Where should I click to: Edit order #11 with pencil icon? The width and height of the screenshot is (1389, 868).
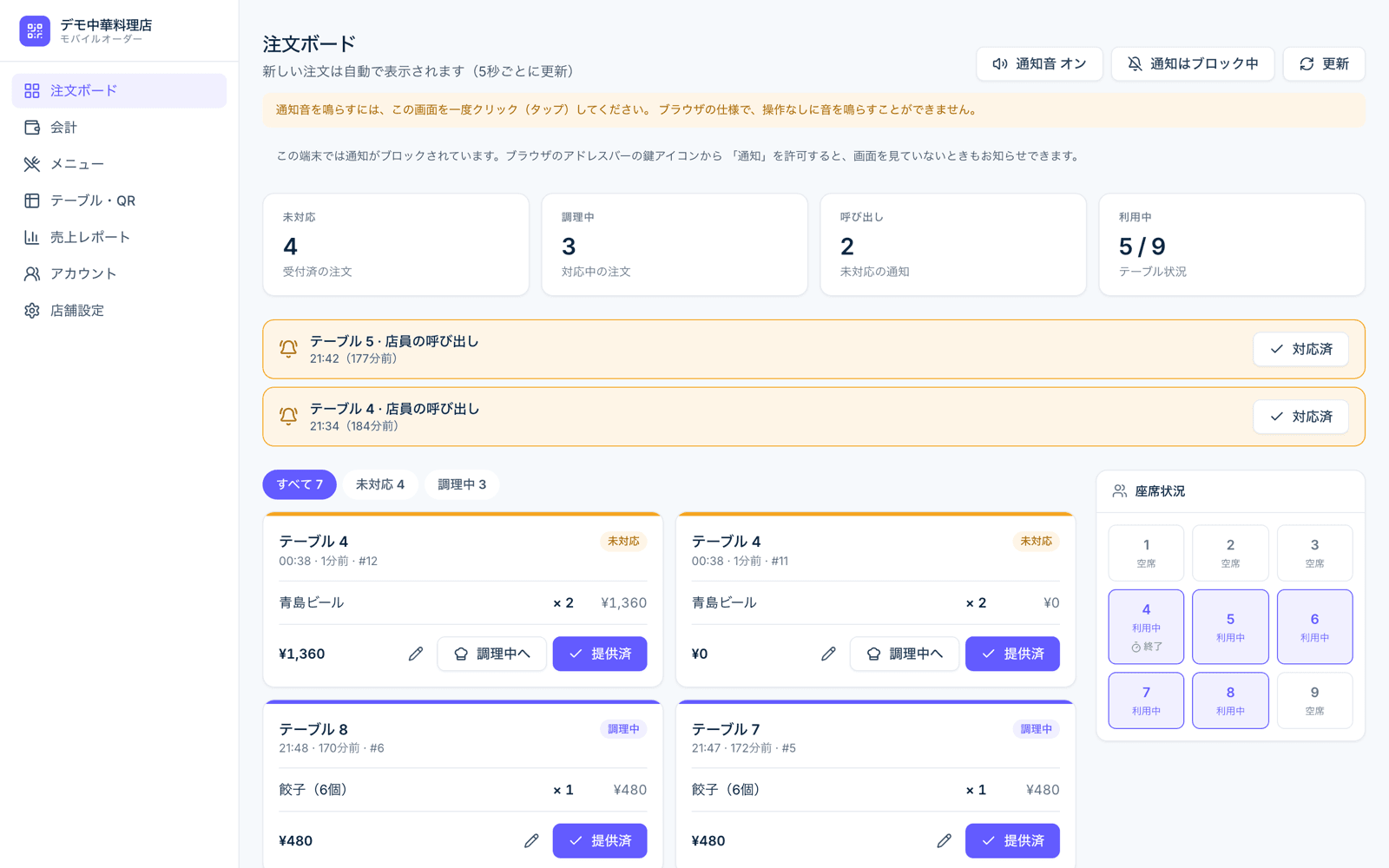point(828,654)
